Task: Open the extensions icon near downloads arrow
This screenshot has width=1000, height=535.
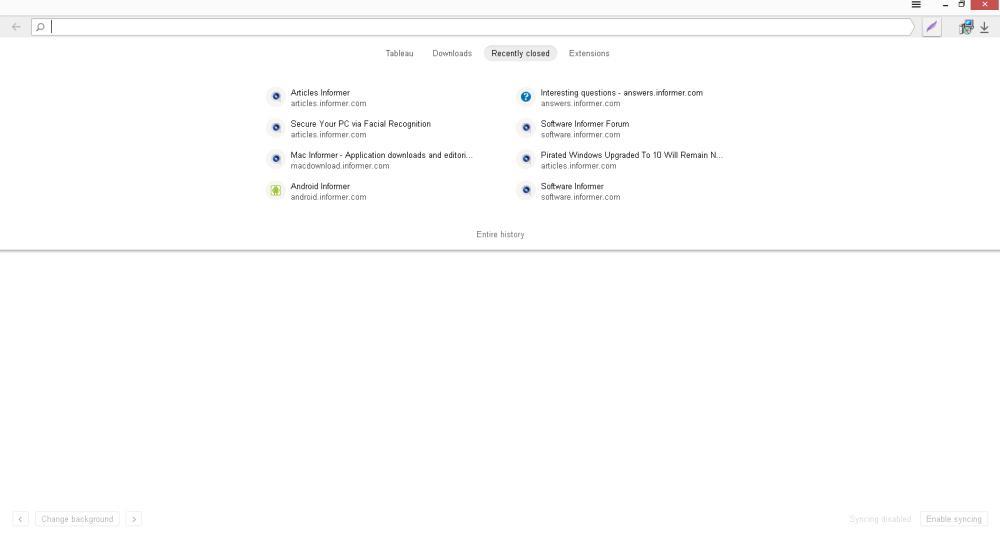Action: (966, 27)
